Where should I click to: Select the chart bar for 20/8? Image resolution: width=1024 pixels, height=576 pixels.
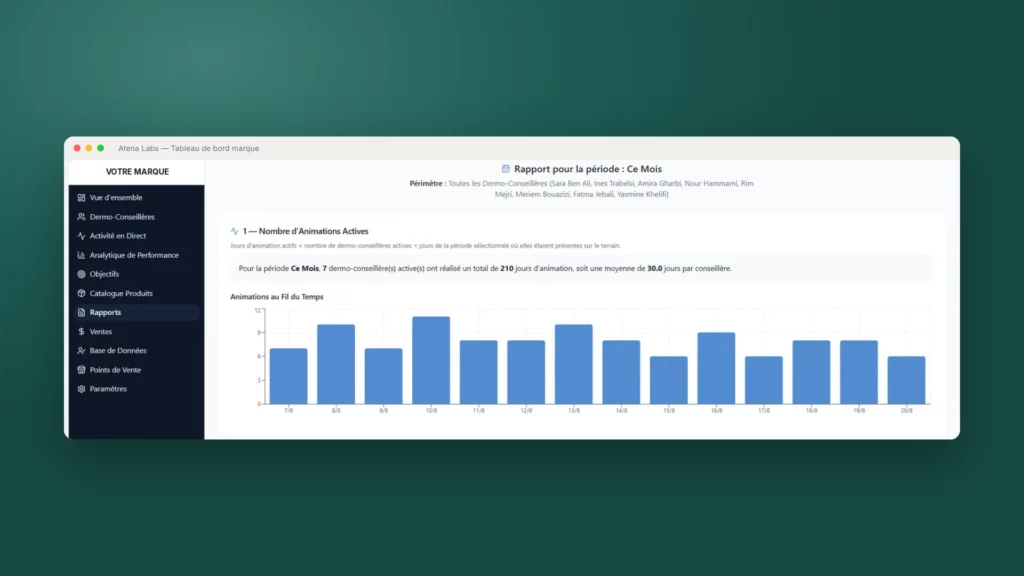[x=906, y=380]
